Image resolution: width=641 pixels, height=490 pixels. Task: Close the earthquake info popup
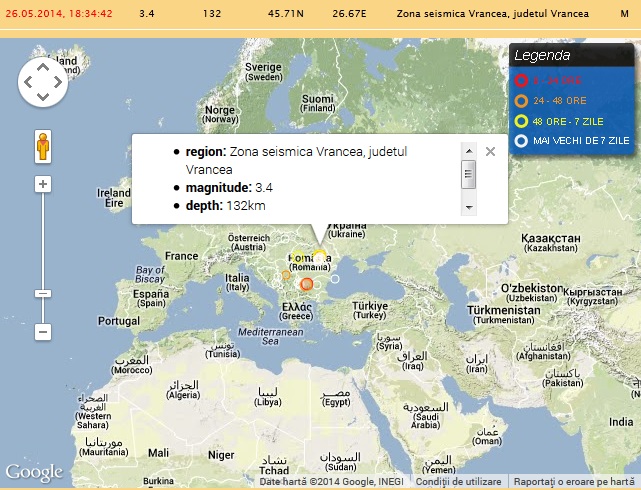(490, 152)
